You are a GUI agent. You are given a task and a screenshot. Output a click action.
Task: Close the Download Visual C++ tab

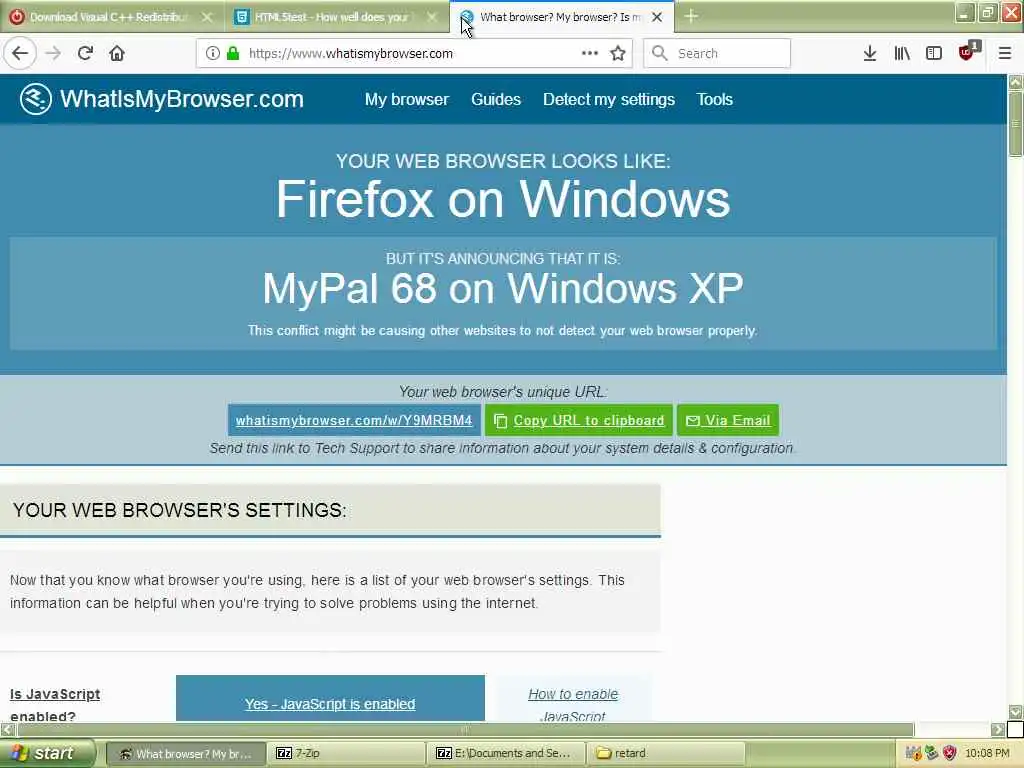(x=207, y=17)
